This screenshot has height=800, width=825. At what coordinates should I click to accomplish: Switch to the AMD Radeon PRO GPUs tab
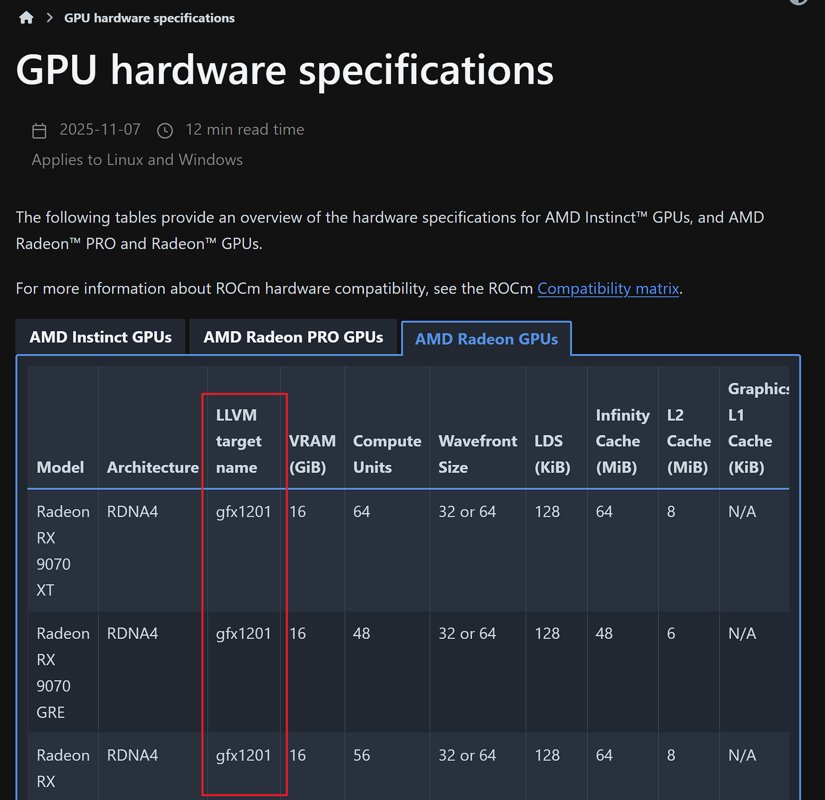[293, 337]
